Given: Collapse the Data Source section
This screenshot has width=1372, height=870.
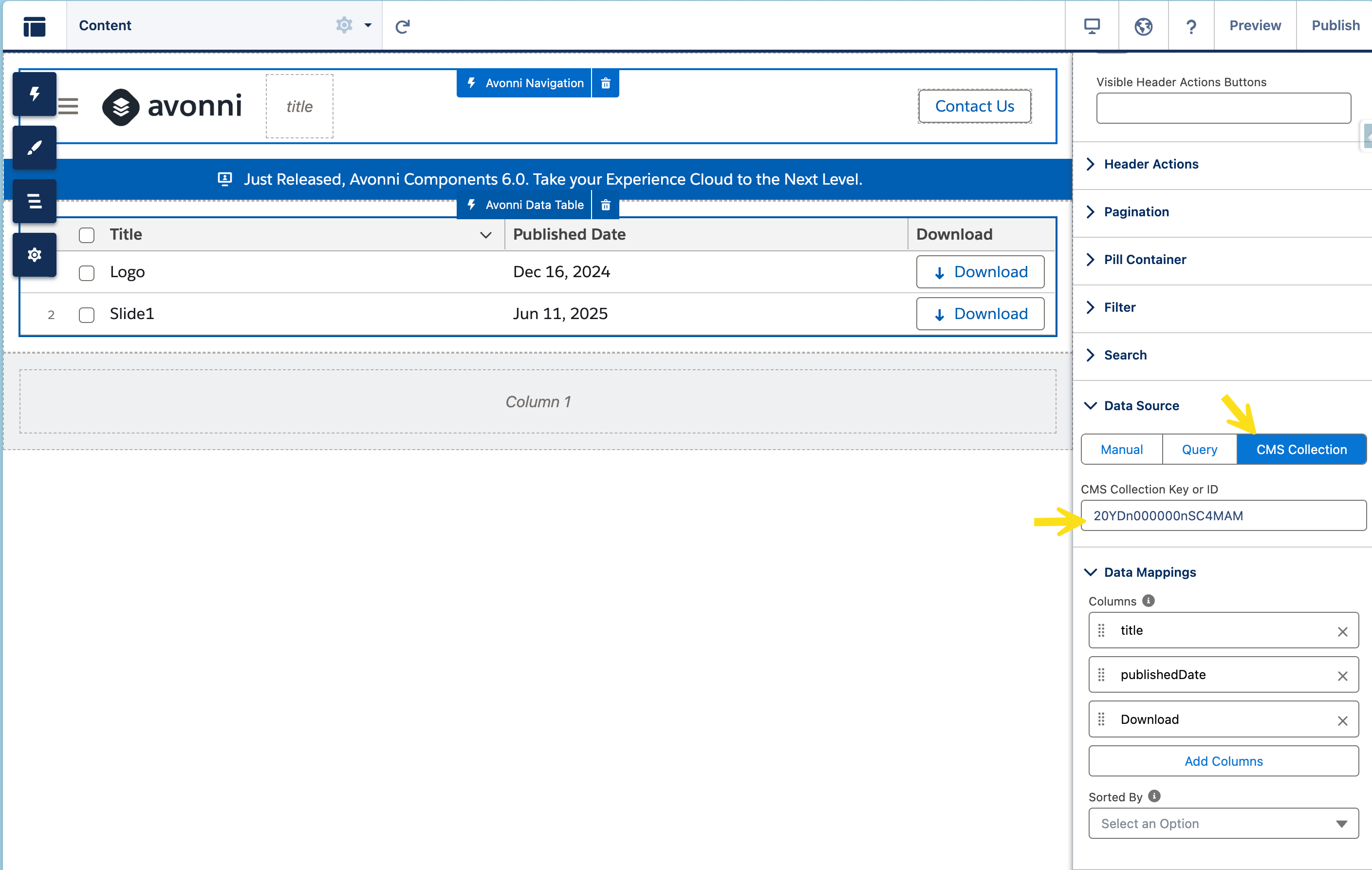Looking at the screenshot, I should (x=1141, y=406).
